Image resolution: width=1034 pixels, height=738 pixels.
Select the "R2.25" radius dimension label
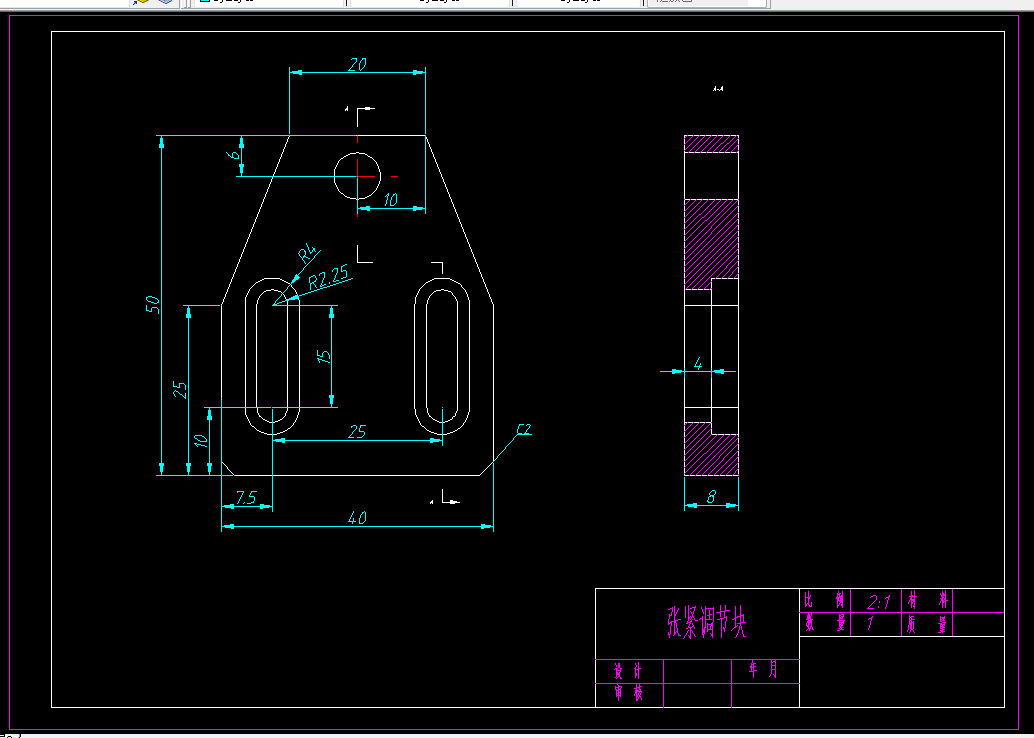click(329, 278)
